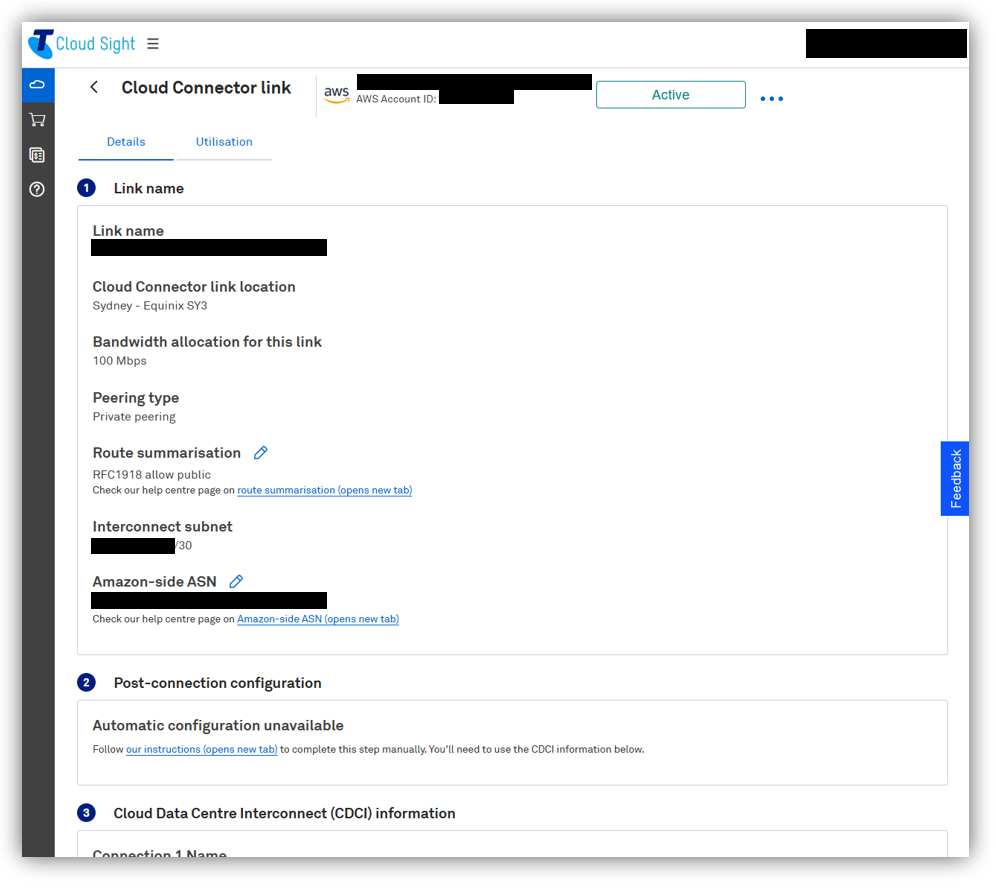The height and width of the screenshot is (889, 996).
Task: Click the step 1 Link name badge
Action: [x=87, y=188]
